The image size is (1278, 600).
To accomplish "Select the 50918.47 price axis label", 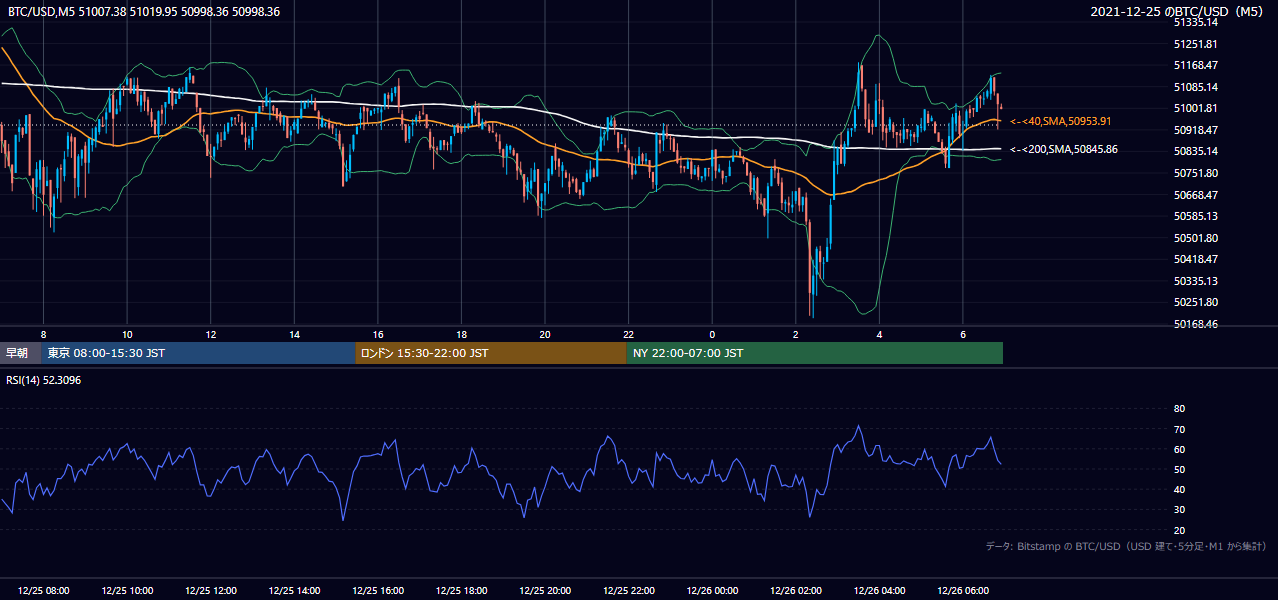I will tap(1195, 130).
